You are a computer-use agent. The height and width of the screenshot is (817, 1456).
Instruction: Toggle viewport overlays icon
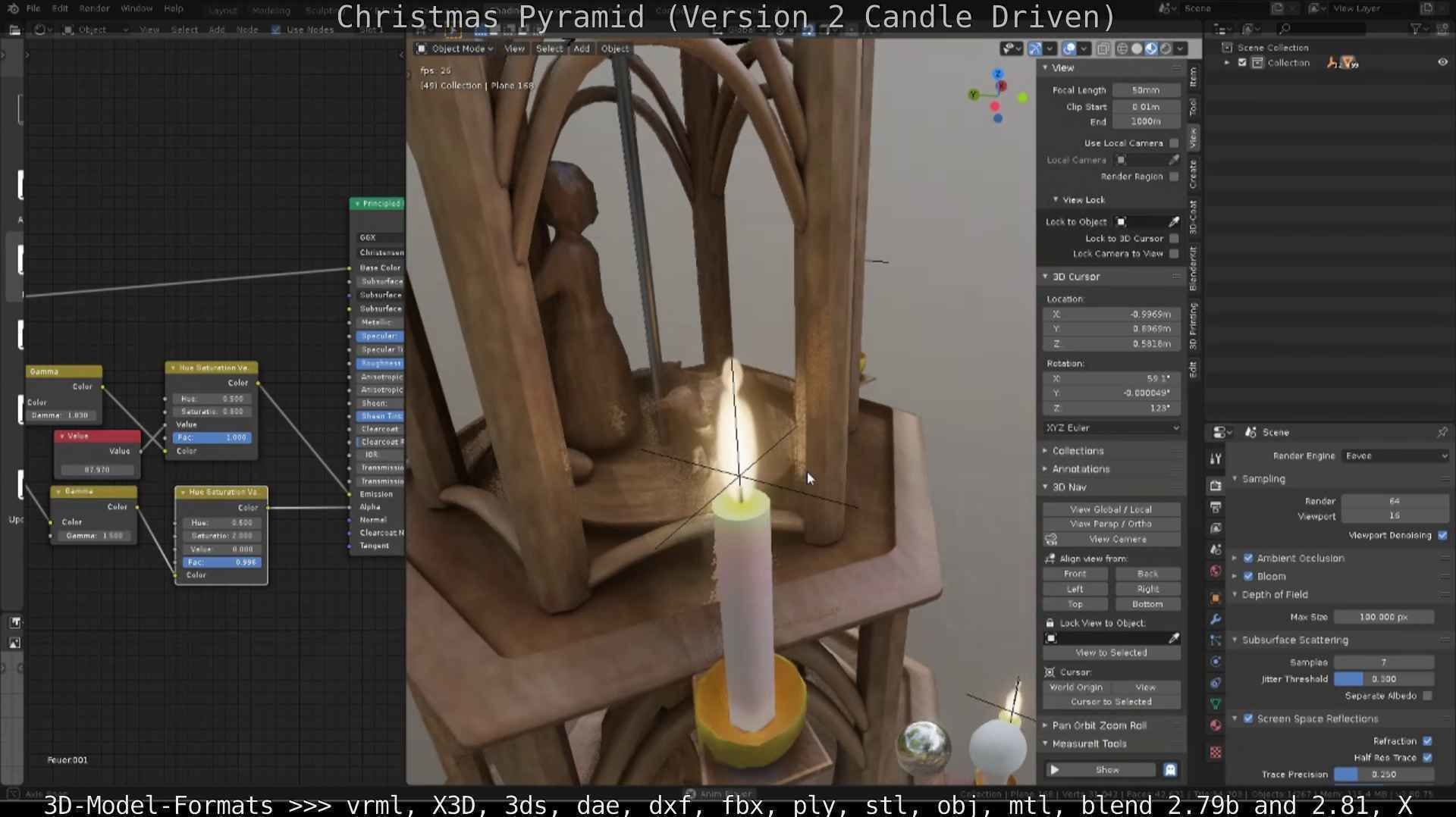[x=1069, y=49]
